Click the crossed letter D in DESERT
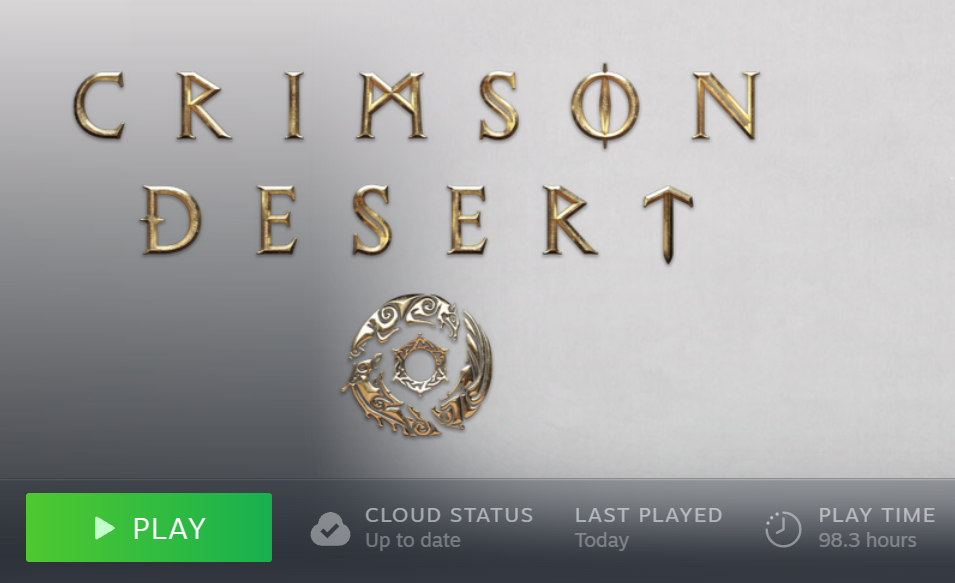The height and width of the screenshot is (583, 955). click(170, 219)
